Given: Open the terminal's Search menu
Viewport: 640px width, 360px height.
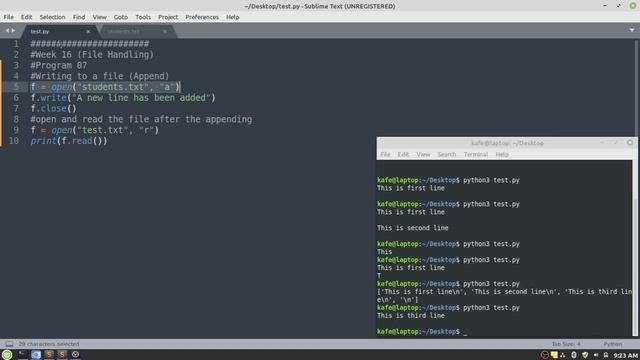Looking at the screenshot, I should click(447, 155).
